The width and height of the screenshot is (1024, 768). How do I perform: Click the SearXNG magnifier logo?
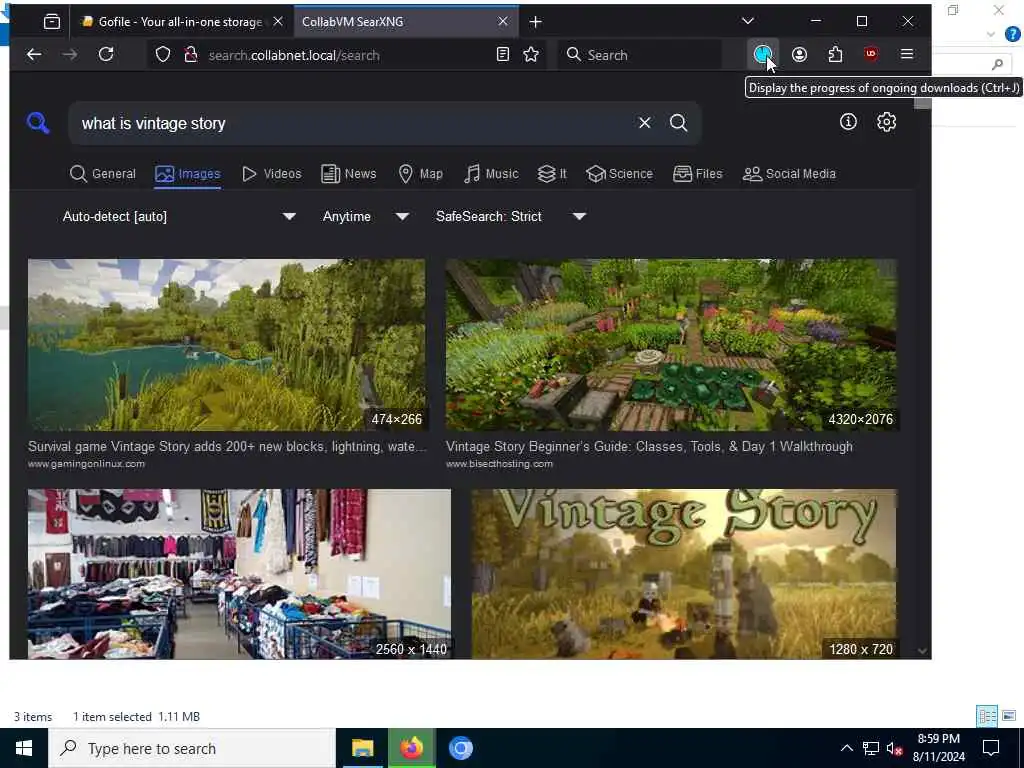38,123
